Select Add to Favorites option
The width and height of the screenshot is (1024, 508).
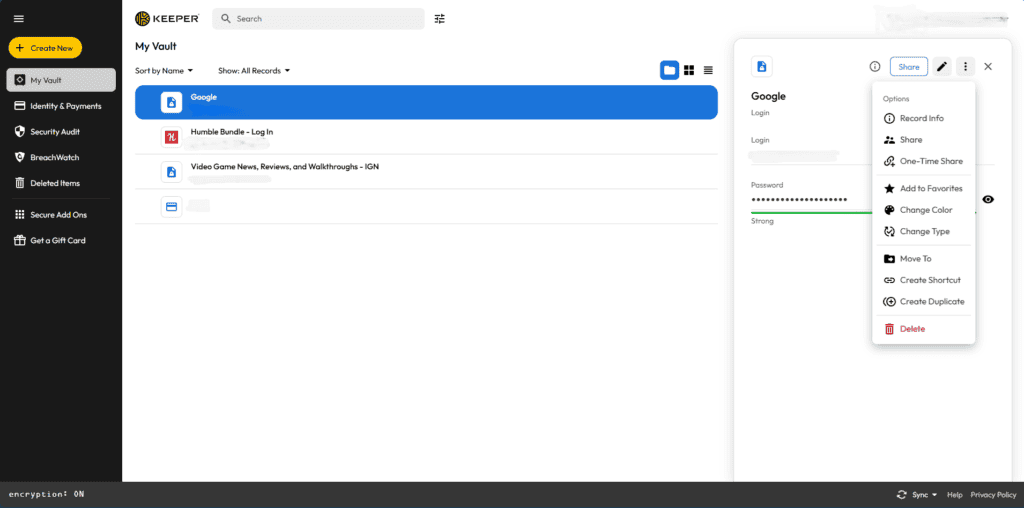point(923,189)
